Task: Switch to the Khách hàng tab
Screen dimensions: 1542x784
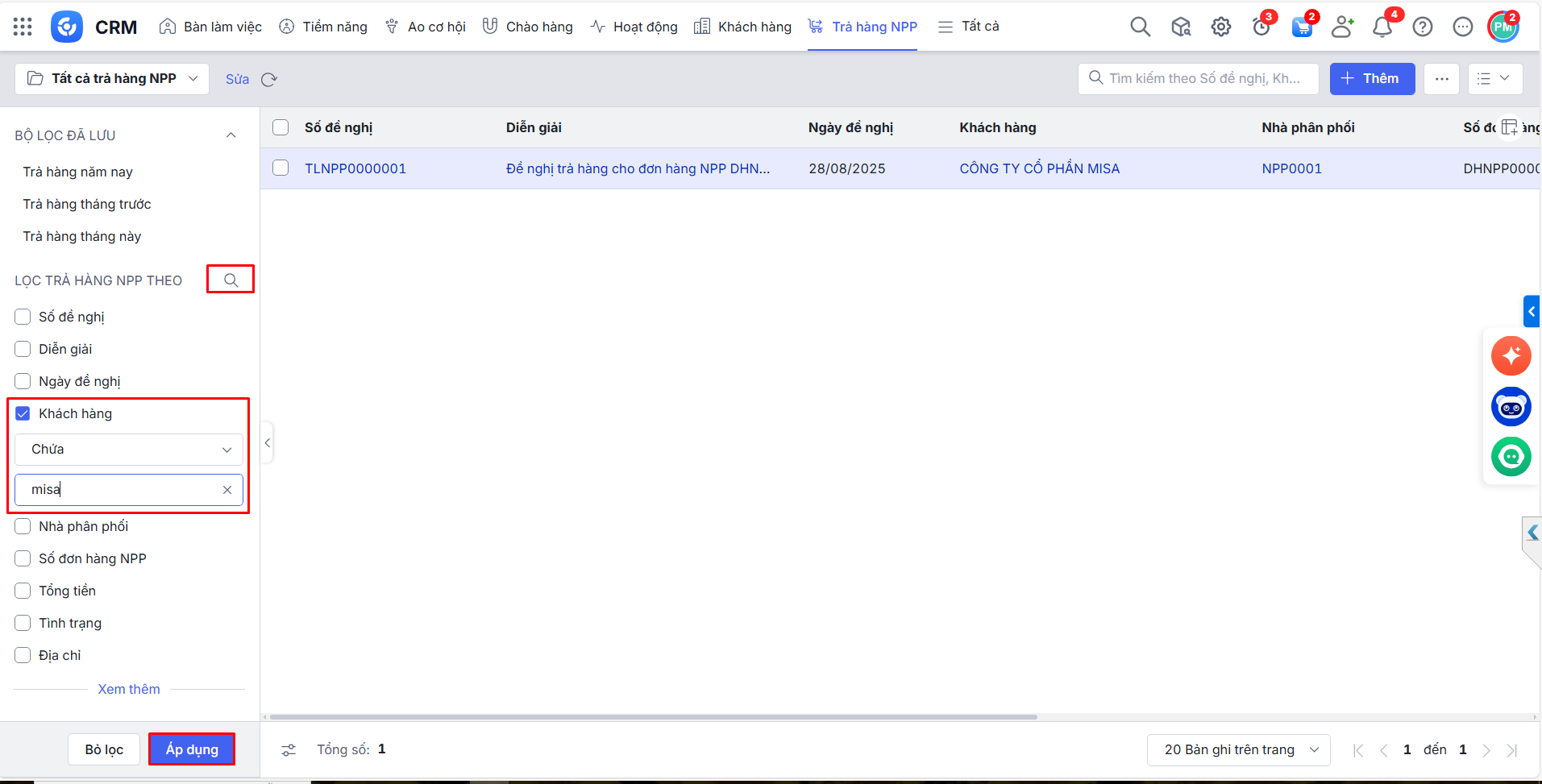Action: click(742, 27)
